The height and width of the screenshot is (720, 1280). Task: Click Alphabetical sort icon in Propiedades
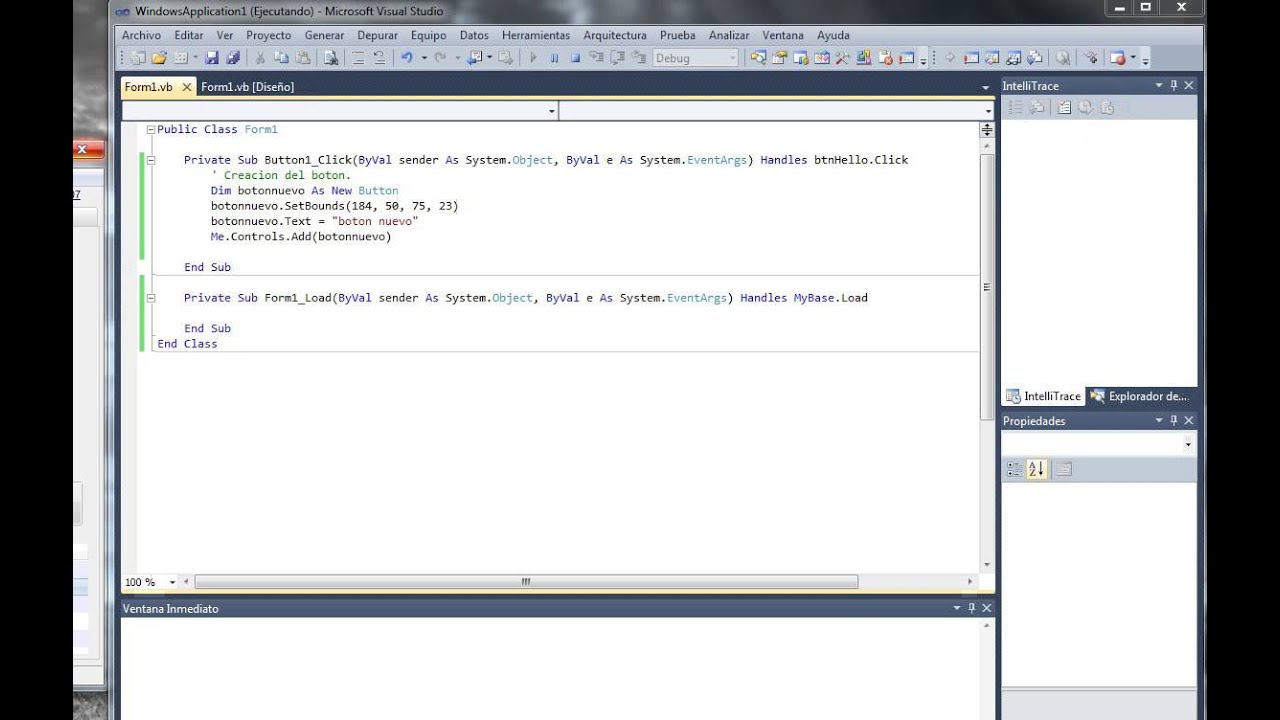tap(1036, 469)
